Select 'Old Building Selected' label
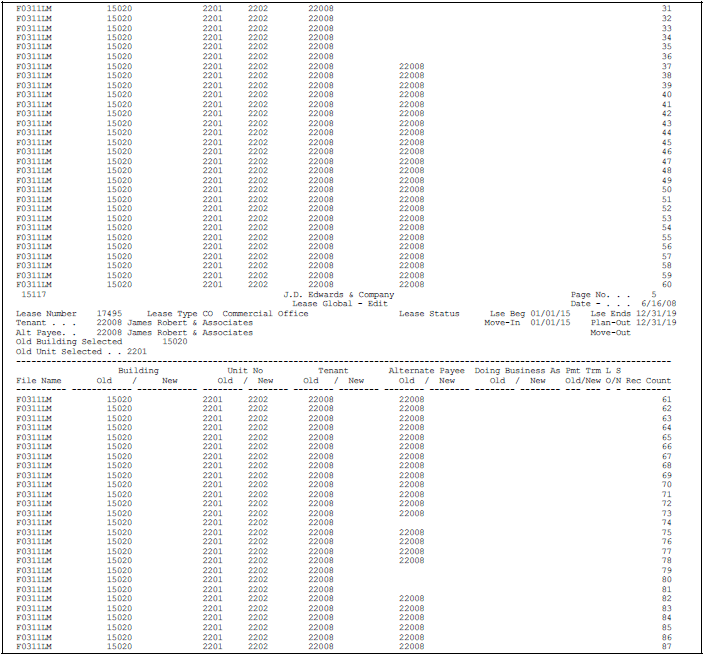Viewport: 704px width, 656px height. (x=69, y=341)
